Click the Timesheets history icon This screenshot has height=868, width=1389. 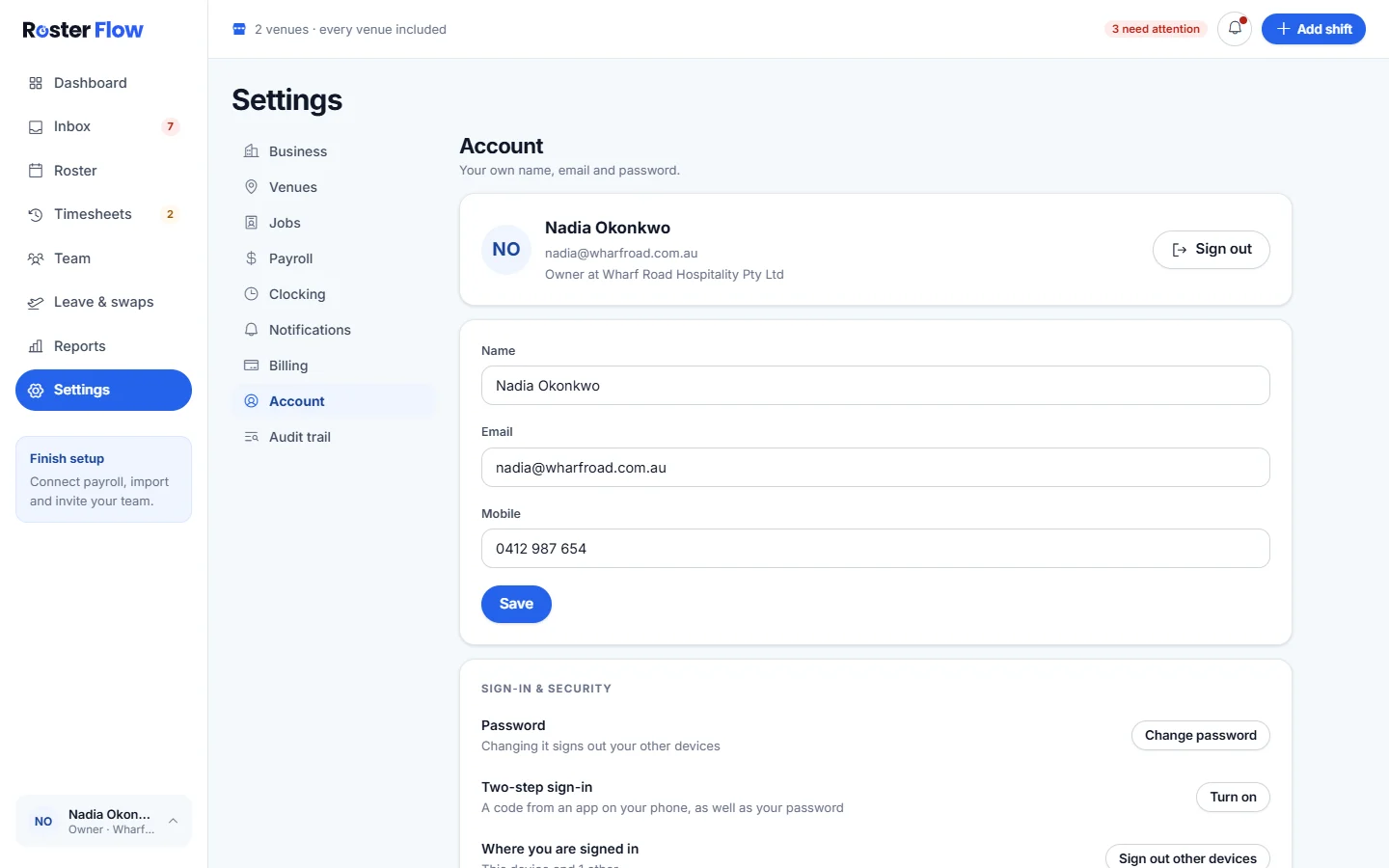36,214
